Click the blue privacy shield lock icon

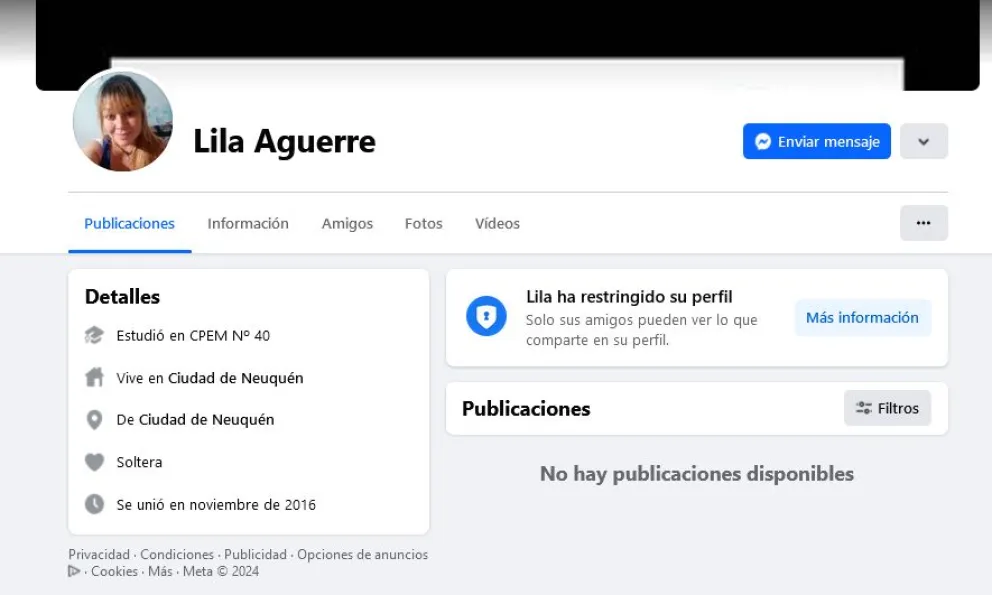487,317
